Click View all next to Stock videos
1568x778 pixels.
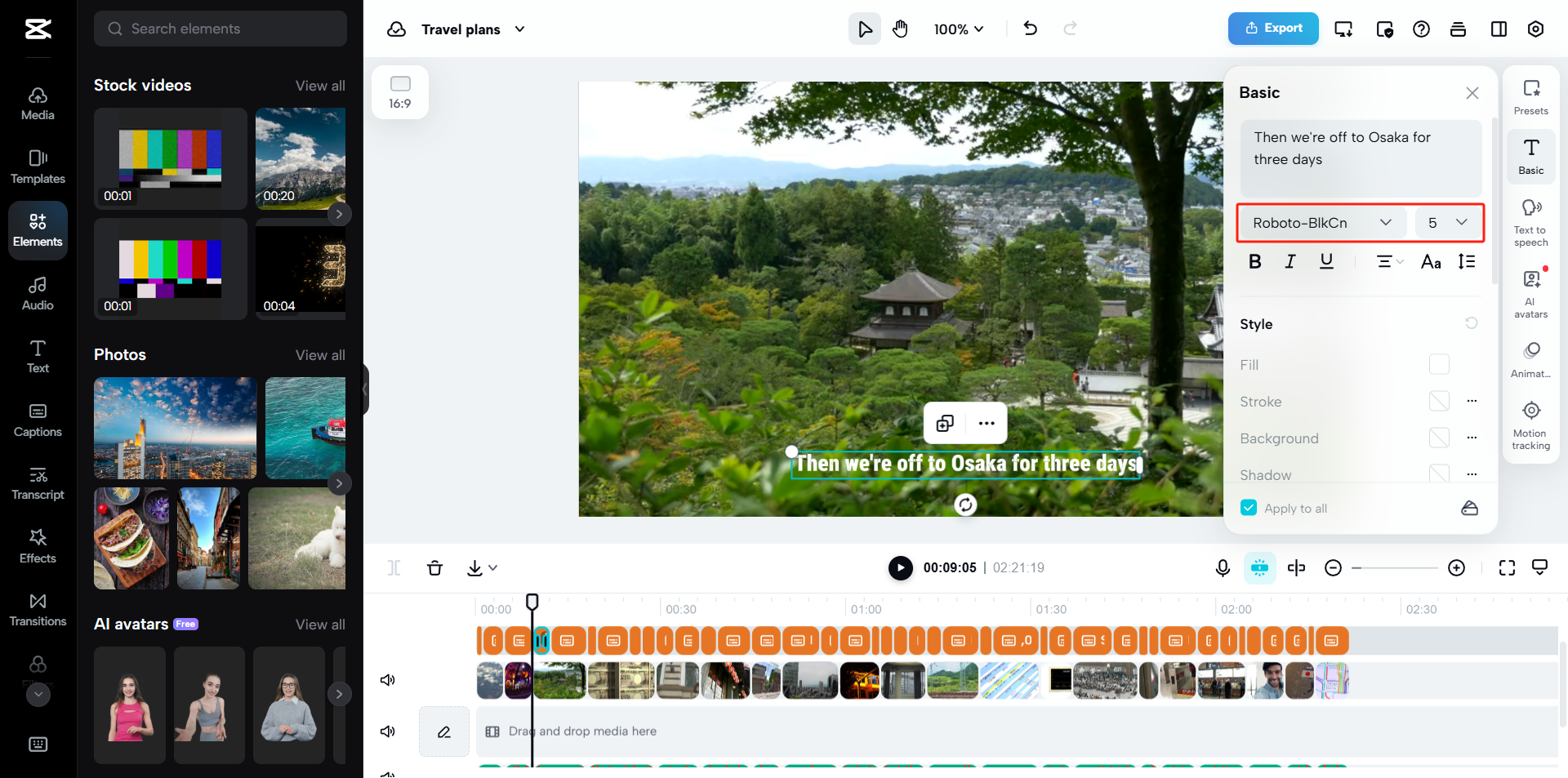320,86
